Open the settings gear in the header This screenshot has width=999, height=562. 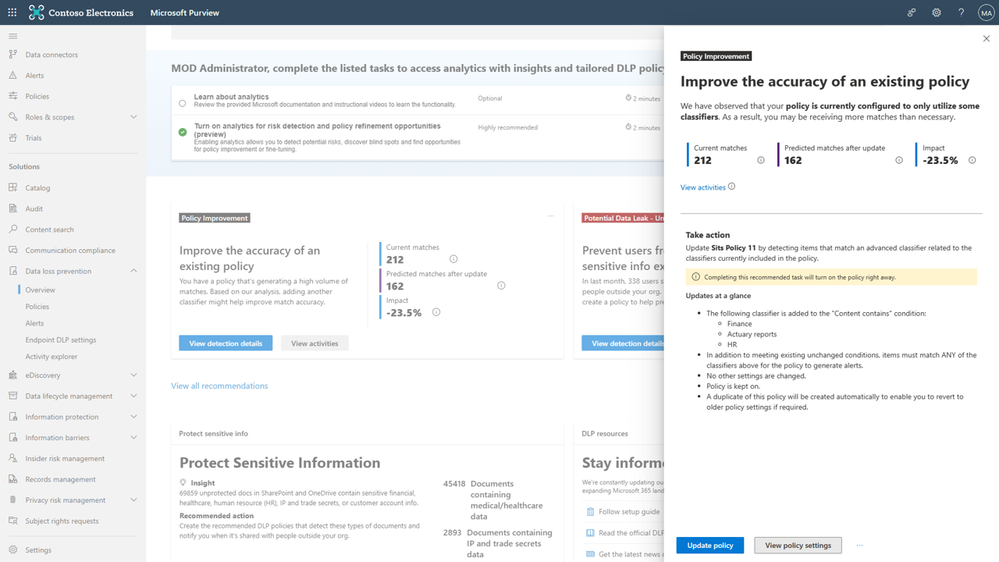(x=936, y=12)
